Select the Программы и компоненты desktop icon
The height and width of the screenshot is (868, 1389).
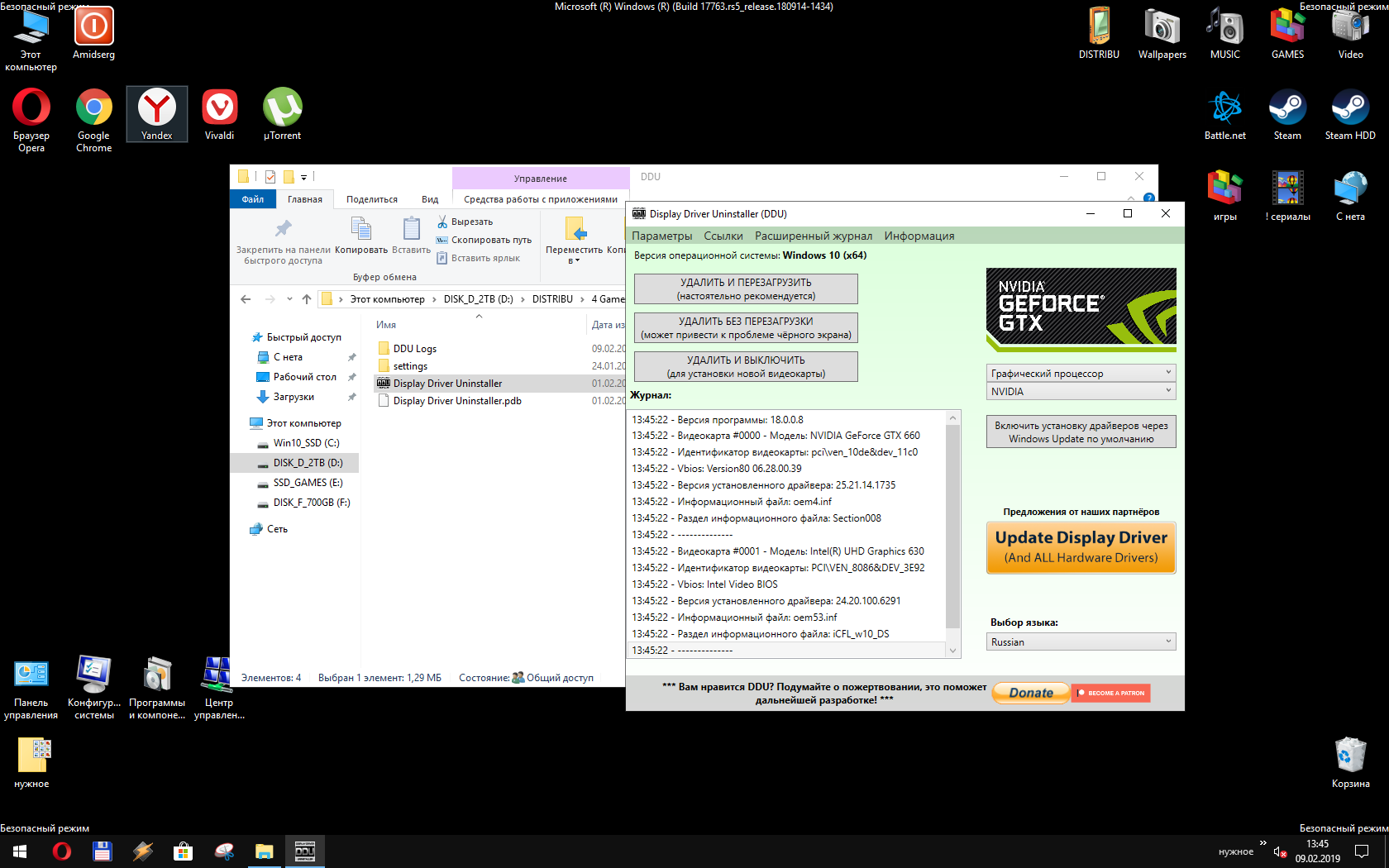(157, 687)
